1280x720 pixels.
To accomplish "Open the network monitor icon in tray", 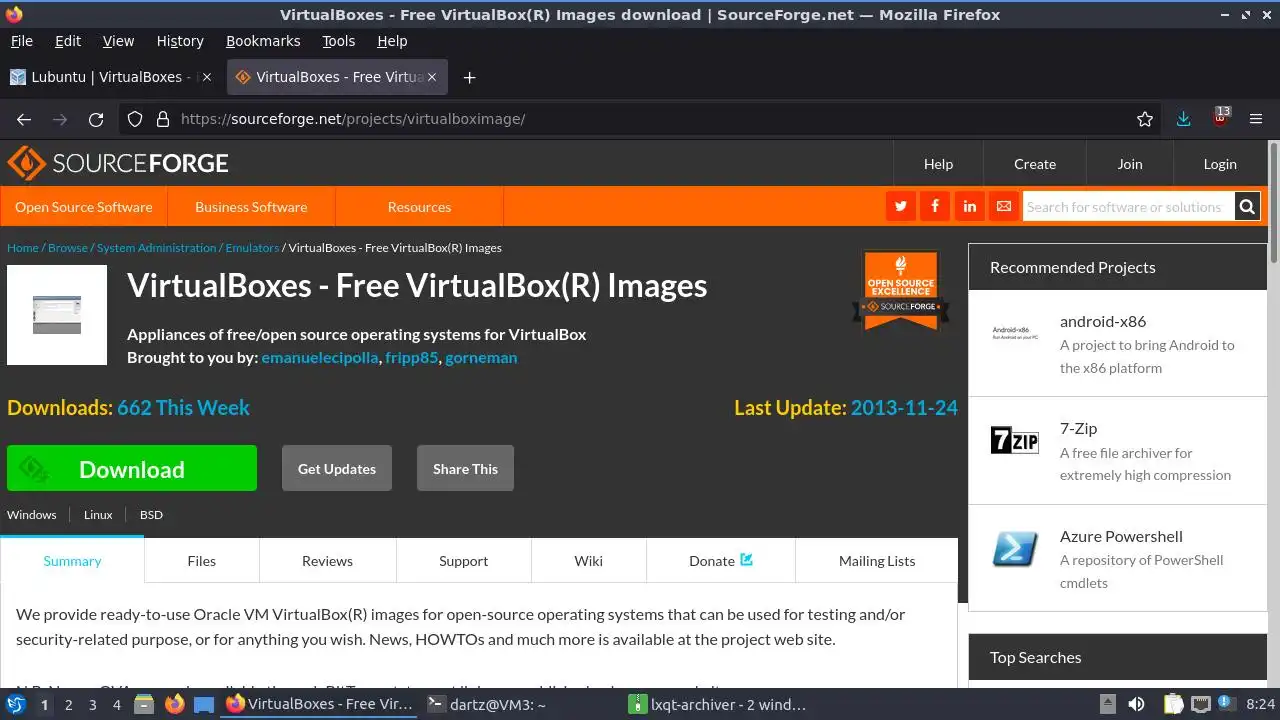I will click(x=1201, y=704).
